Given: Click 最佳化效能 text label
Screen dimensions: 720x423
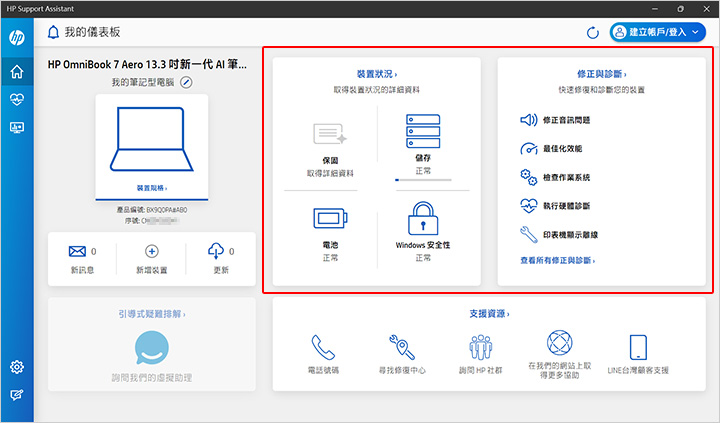Looking at the screenshot, I should 562,149.
